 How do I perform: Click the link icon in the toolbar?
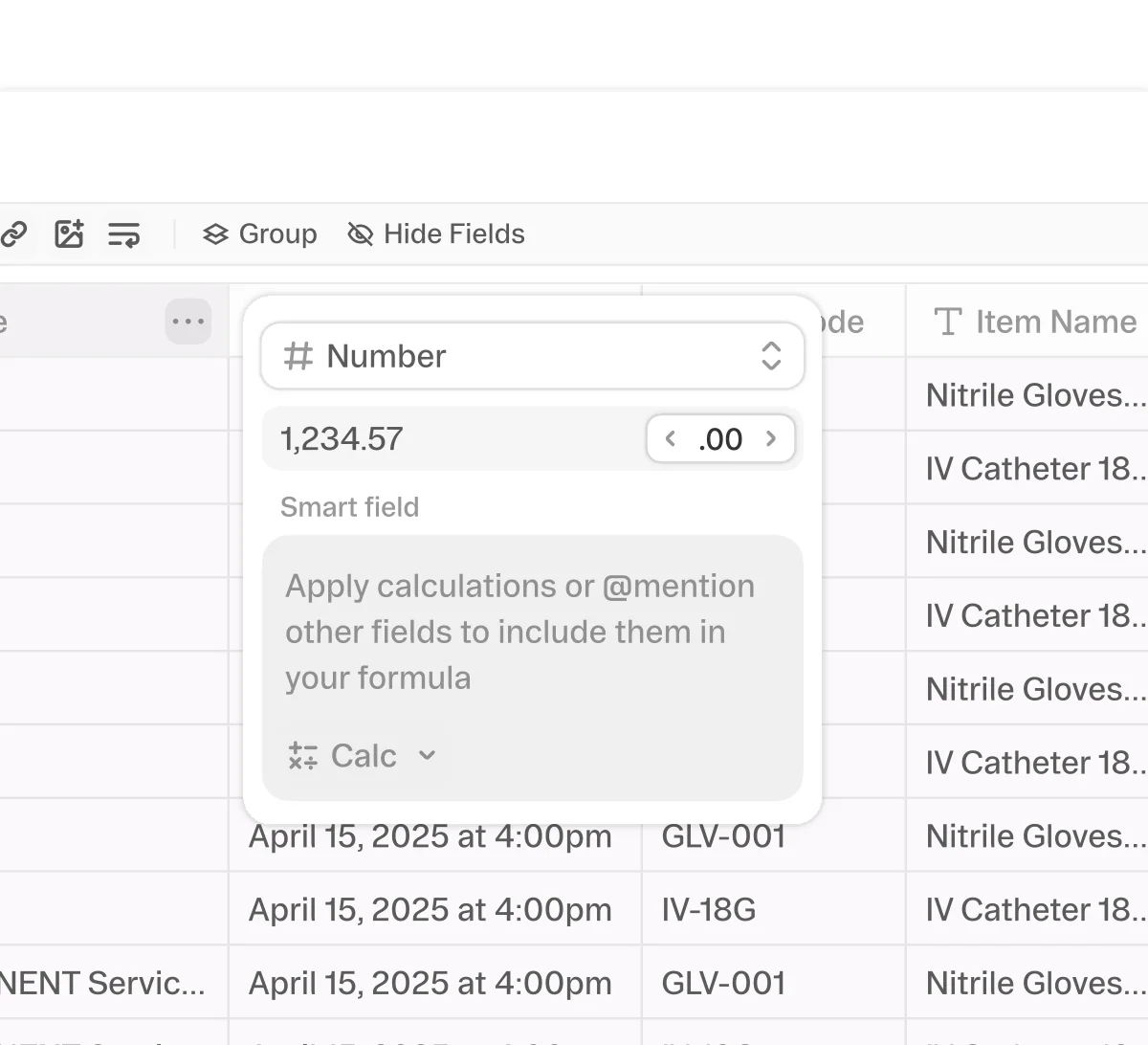13,234
